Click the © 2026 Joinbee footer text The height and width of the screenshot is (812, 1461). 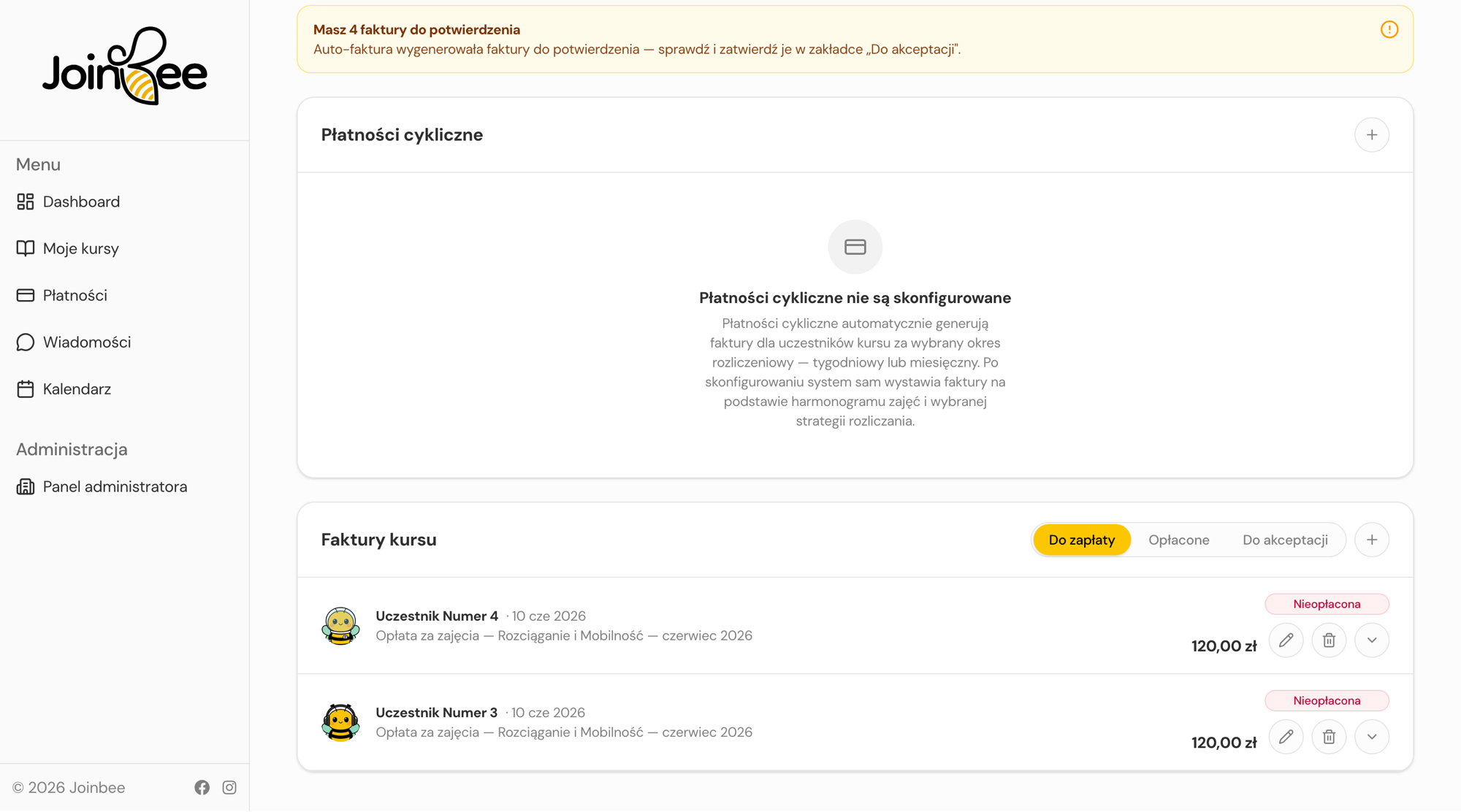coord(69,787)
